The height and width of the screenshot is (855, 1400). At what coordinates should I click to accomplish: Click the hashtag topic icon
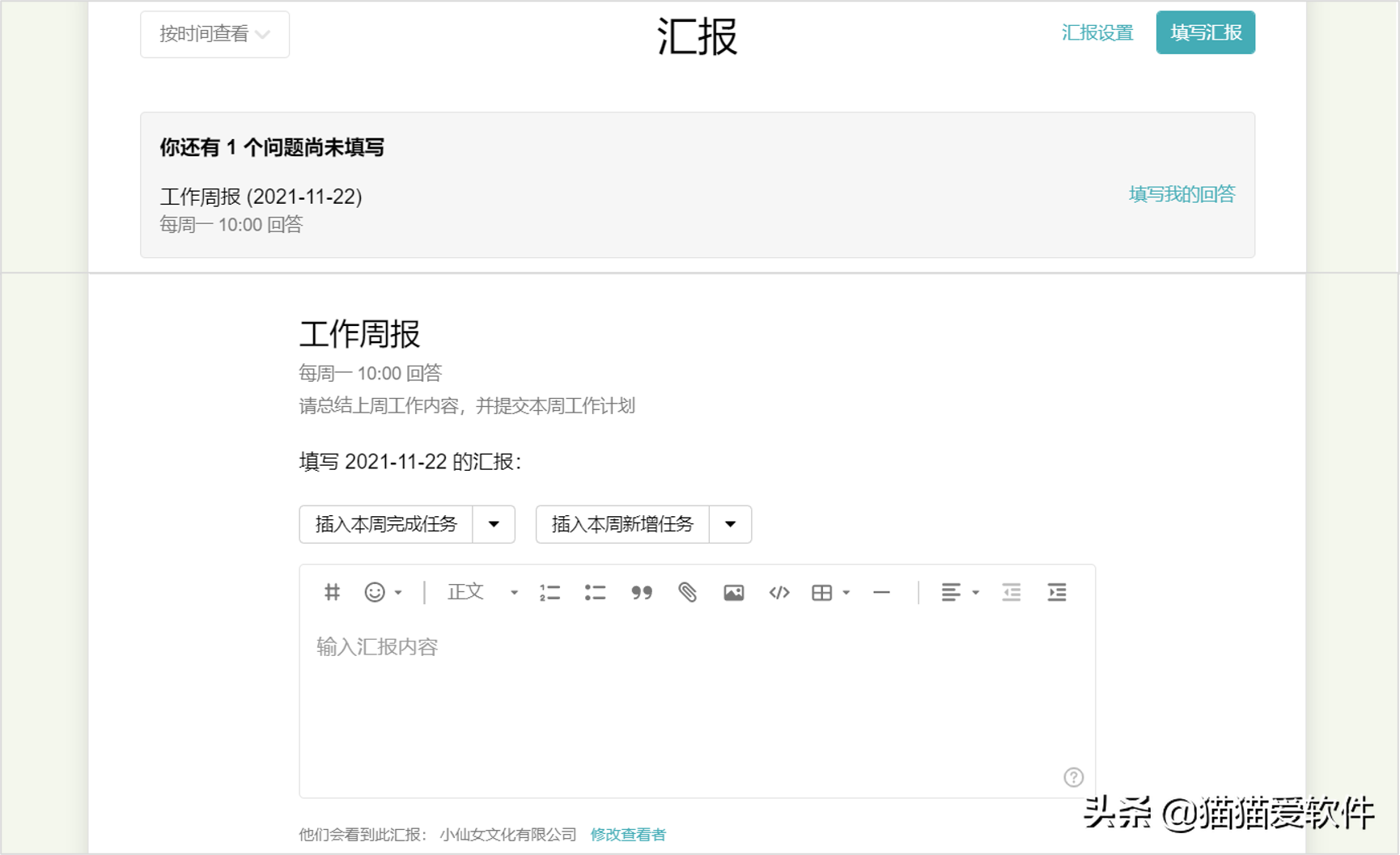tap(331, 592)
